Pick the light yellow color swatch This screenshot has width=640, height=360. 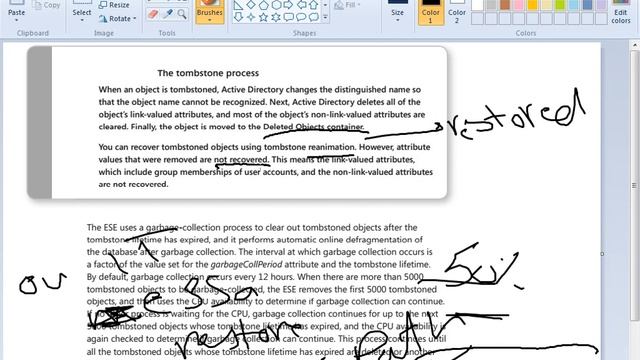click(x=546, y=5)
